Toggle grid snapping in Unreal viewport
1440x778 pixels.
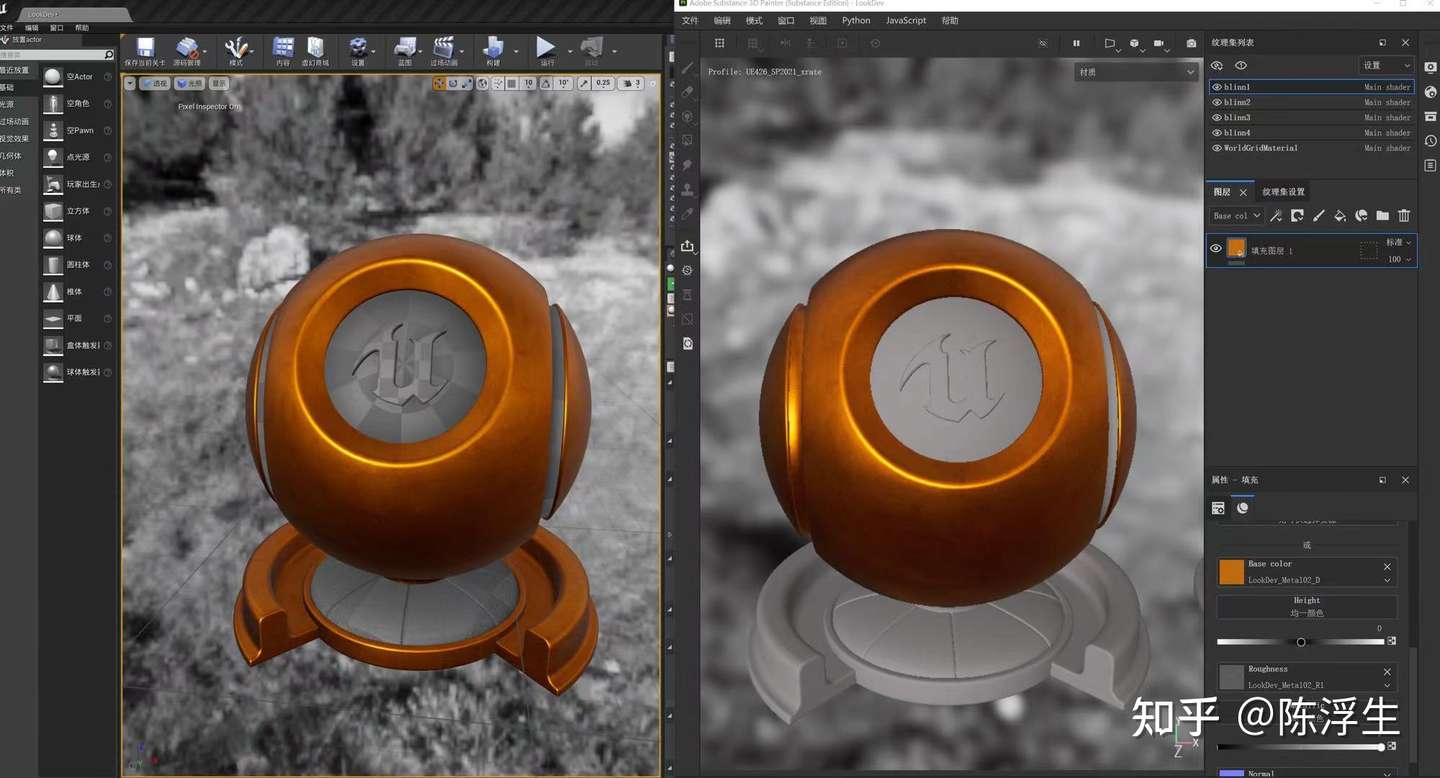point(512,83)
